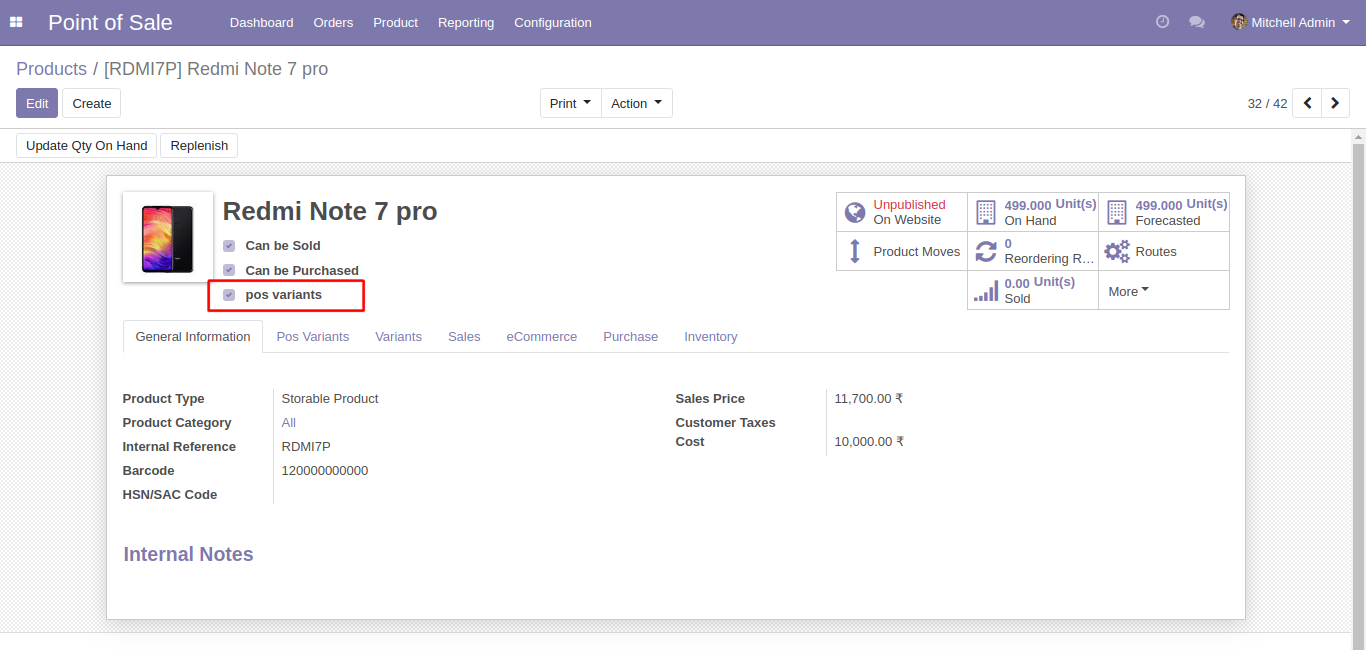Click the Point of Sale app title
This screenshot has height=650, width=1366.
pyautogui.click(x=110, y=22)
